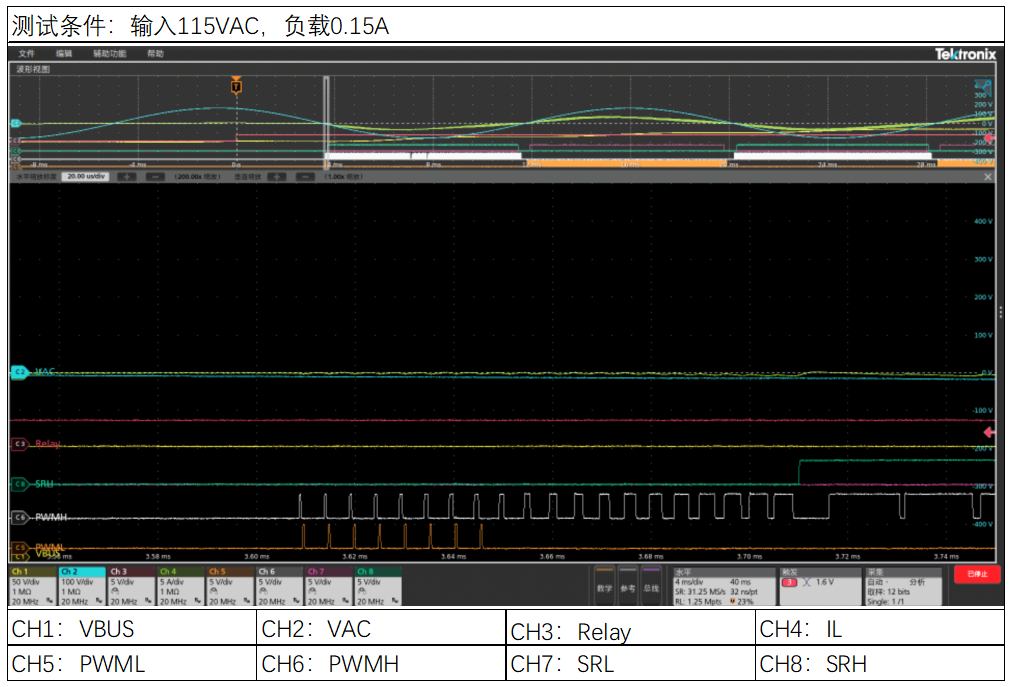Click the three-dot handle on right edge
This screenshot has width=1012, height=687.
(1000, 312)
